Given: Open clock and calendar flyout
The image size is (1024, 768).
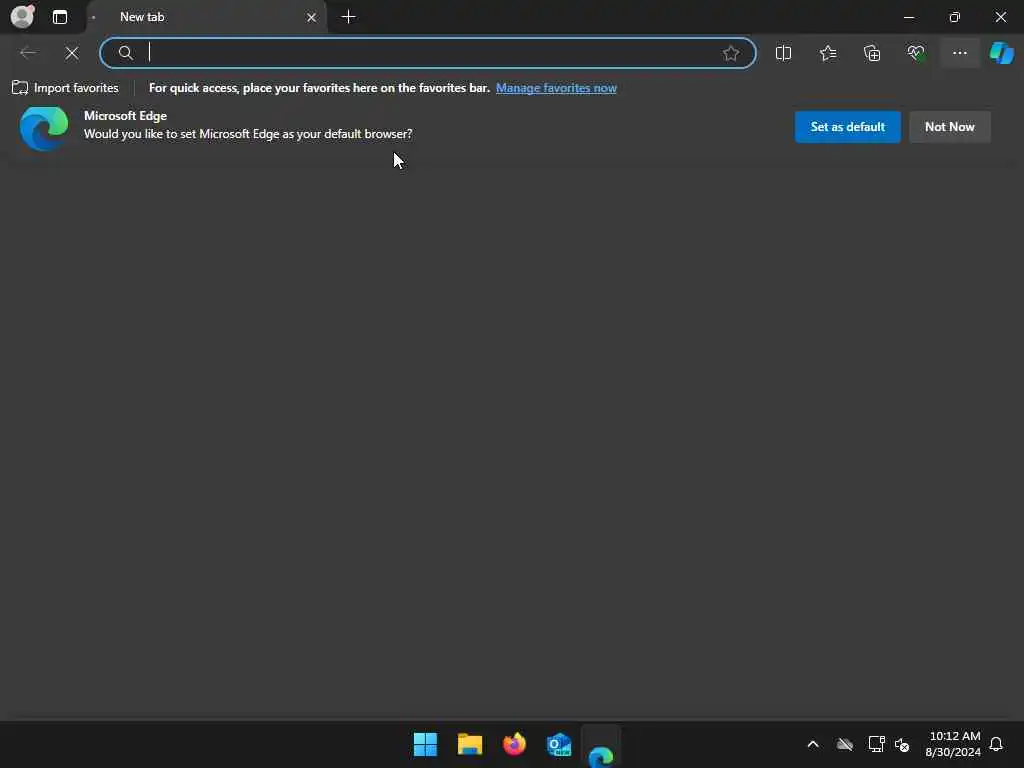Looking at the screenshot, I should tap(953, 744).
